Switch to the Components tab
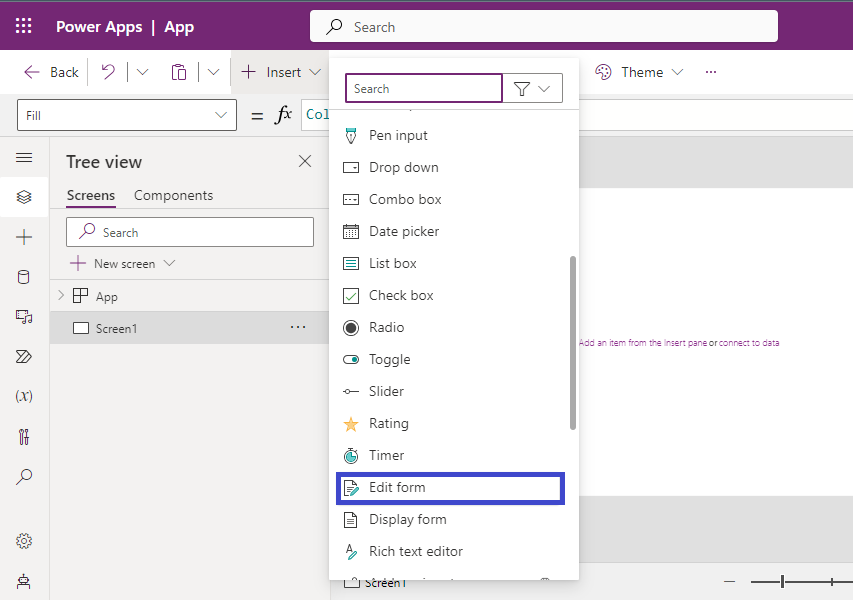 (x=173, y=195)
